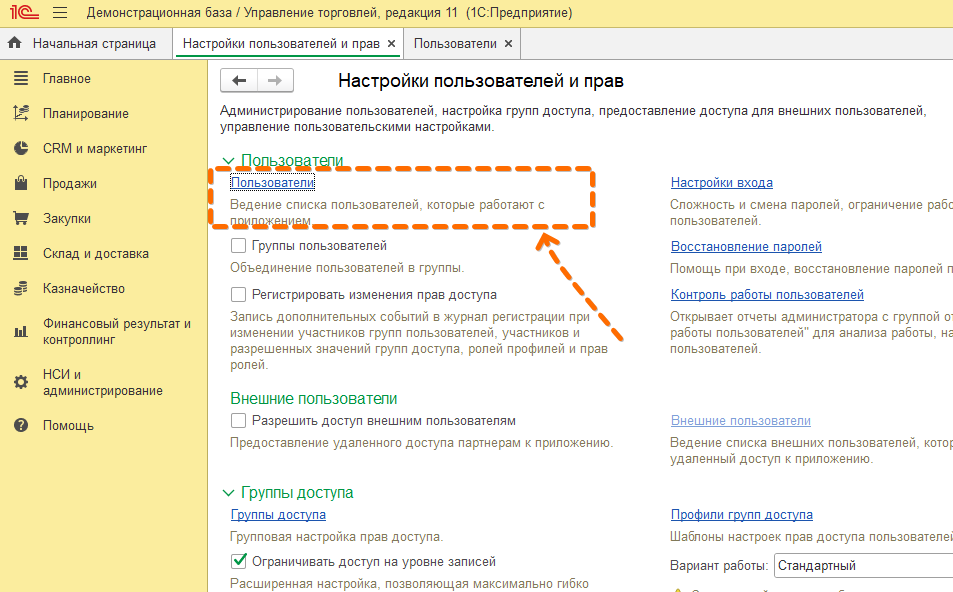
Task: Open the Профили групп доступа link
Action: [x=741, y=515]
